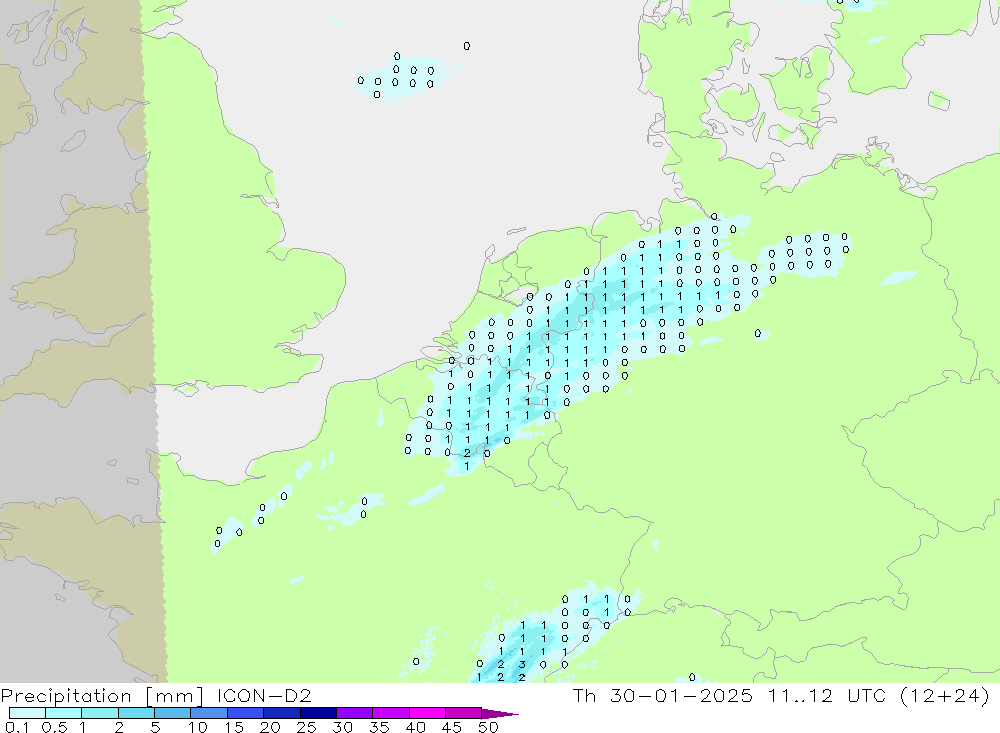This screenshot has height=733, width=1000.
Task: Click the 15–20 mm blue legend swatch
Action: (x=246, y=713)
